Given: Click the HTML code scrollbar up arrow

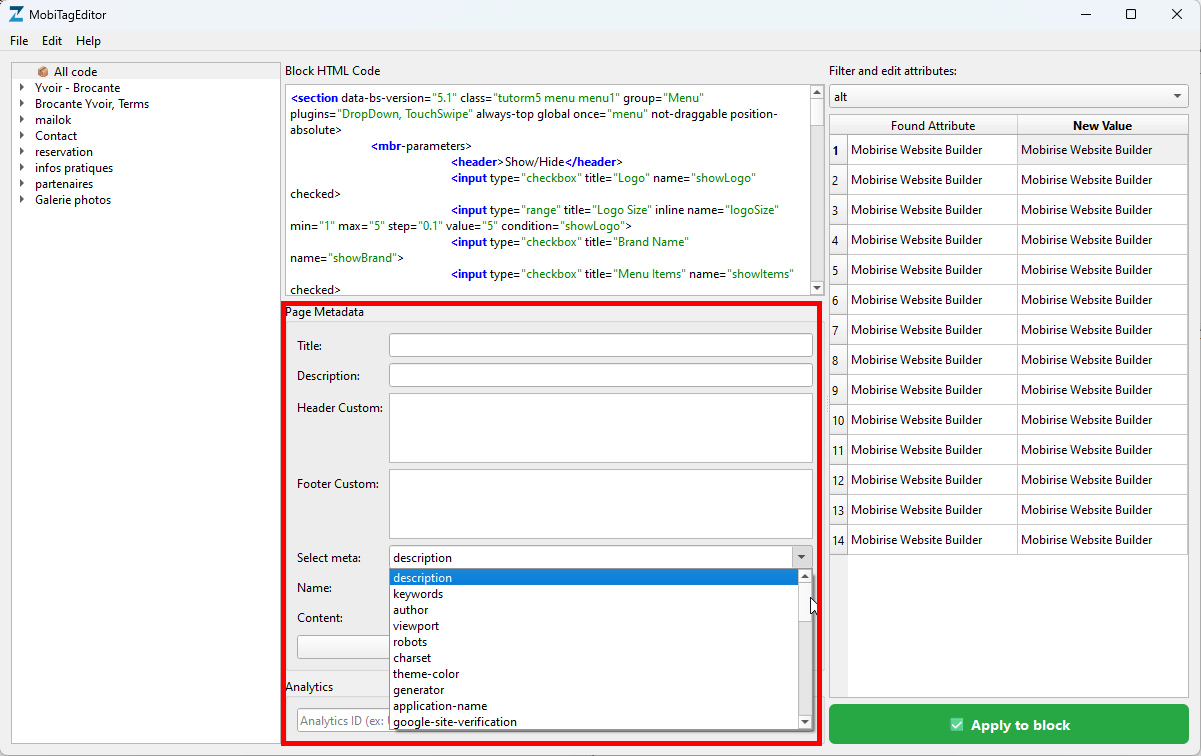Looking at the screenshot, I should coord(817,91).
